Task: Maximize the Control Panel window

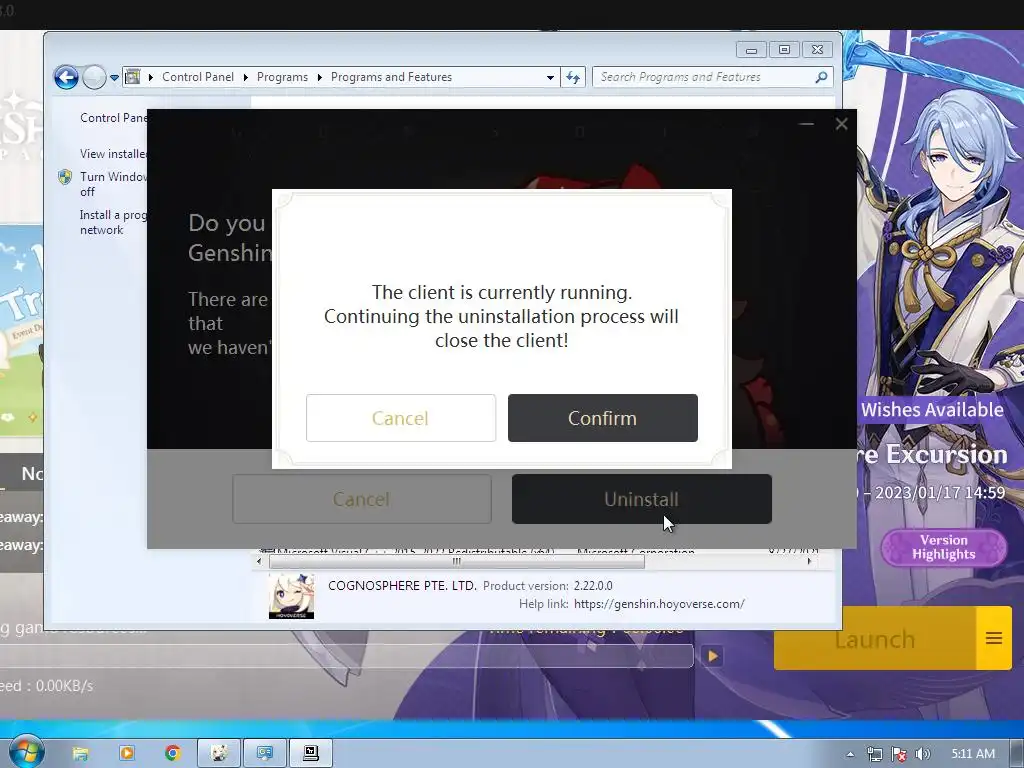Action: pyautogui.click(x=784, y=50)
